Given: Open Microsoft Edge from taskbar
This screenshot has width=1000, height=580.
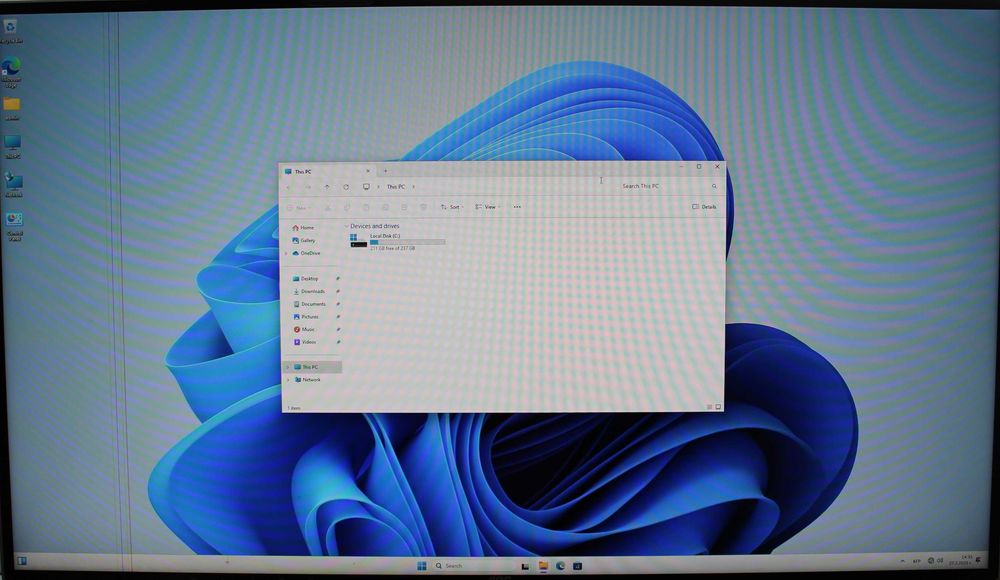Looking at the screenshot, I should click(x=561, y=566).
